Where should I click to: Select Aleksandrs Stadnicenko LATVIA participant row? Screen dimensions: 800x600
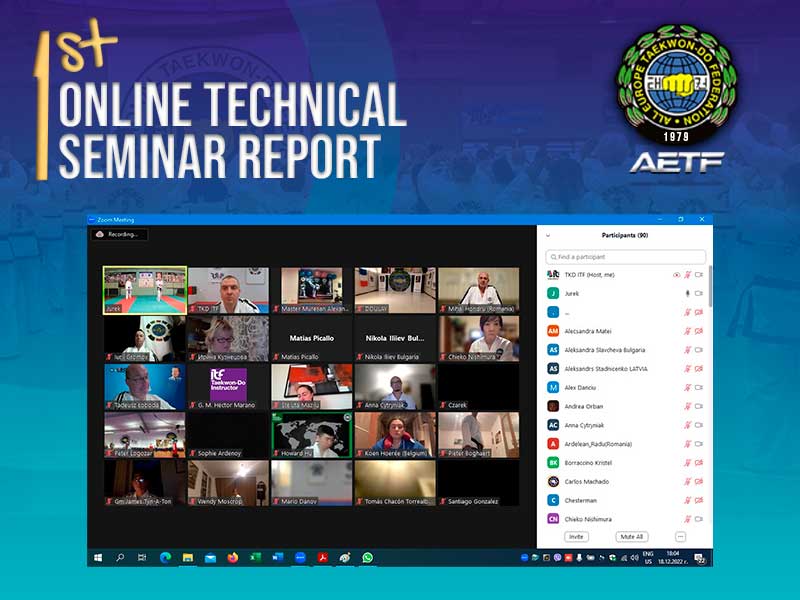click(625, 369)
